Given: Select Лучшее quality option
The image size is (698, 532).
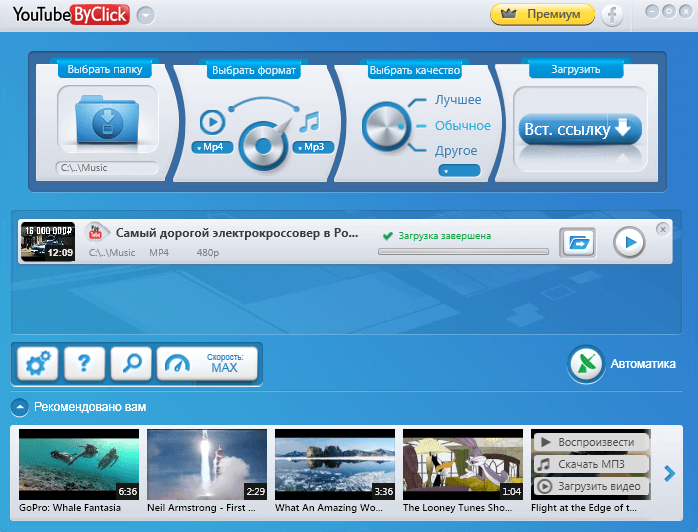Looking at the screenshot, I should [x=457, y=100].
